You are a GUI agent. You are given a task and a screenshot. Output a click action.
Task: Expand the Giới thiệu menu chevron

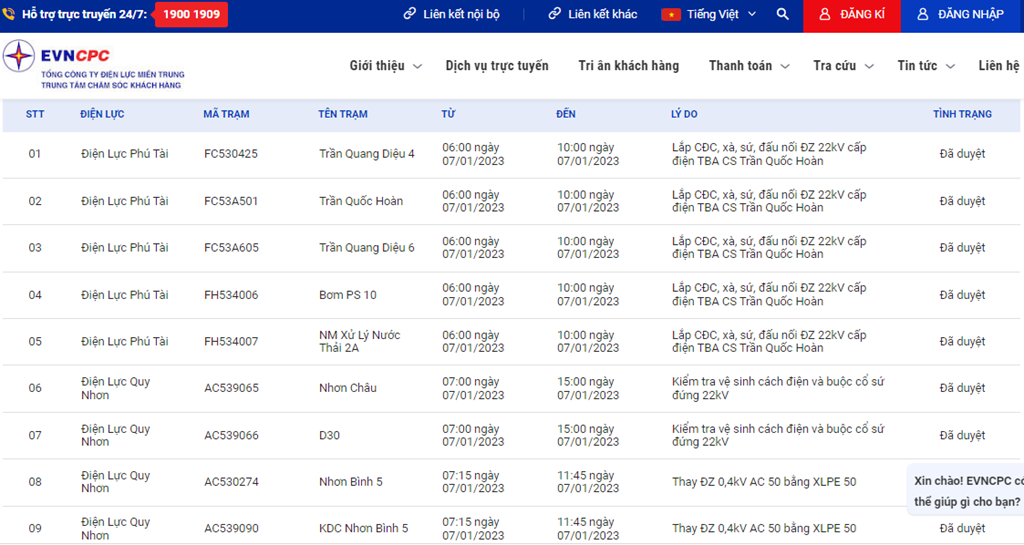tap(418, 67)
